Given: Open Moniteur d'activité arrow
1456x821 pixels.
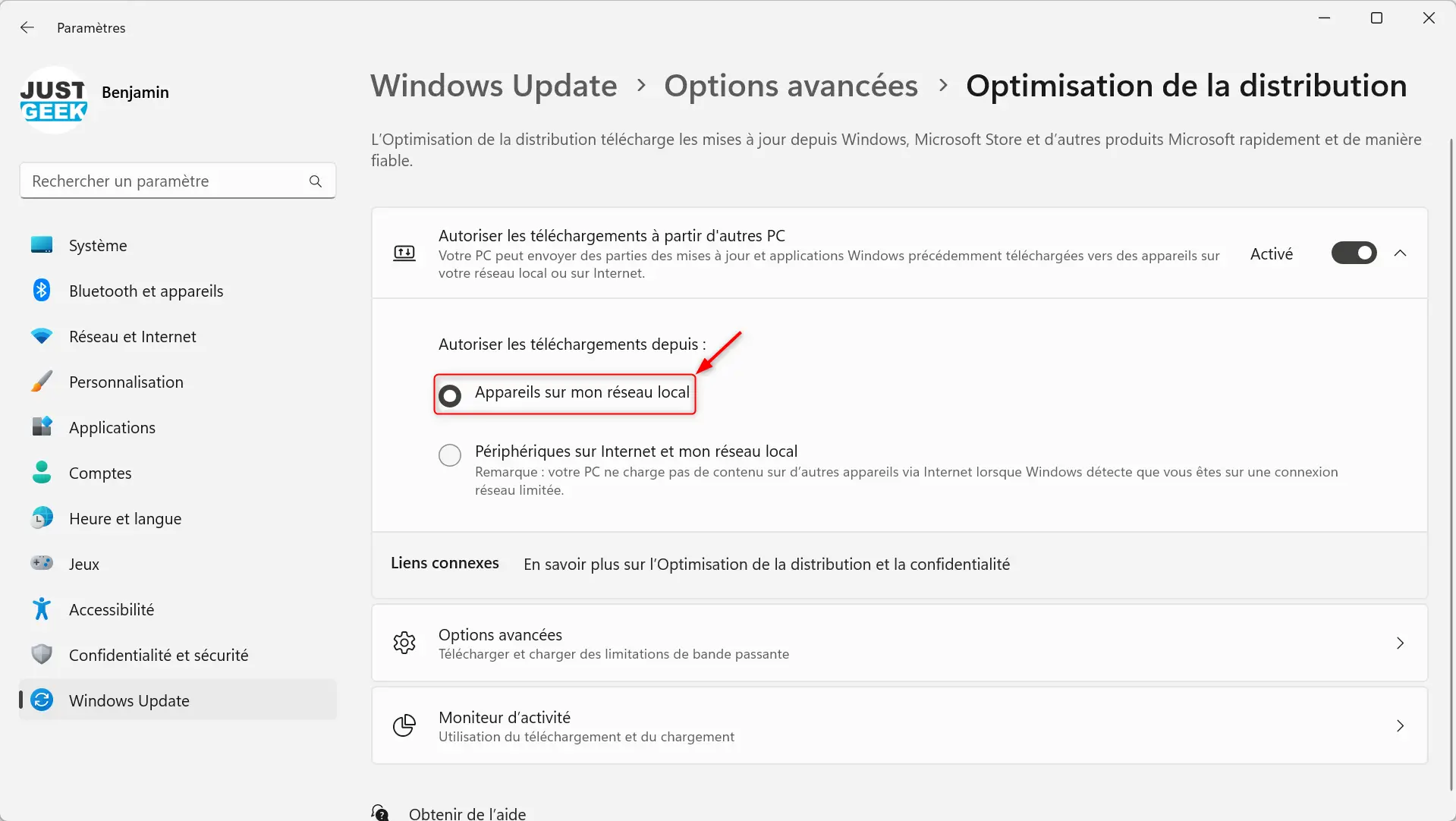Looking at the screenshot, I should [1401, 726].
